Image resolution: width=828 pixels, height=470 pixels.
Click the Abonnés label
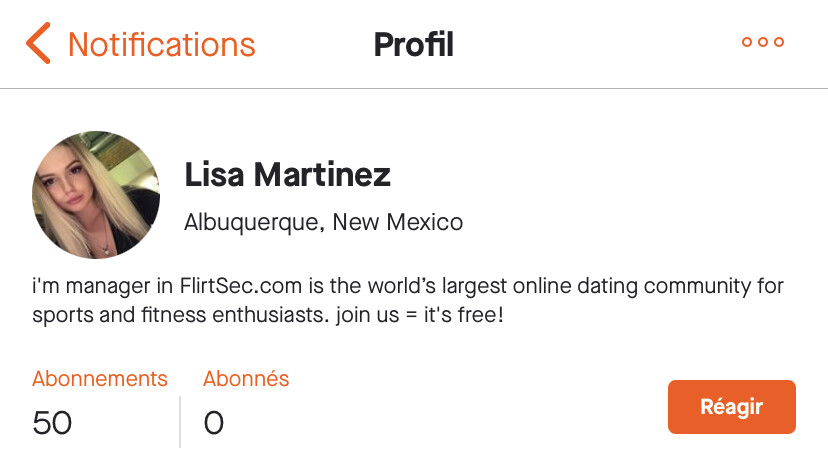click(246, 379)
